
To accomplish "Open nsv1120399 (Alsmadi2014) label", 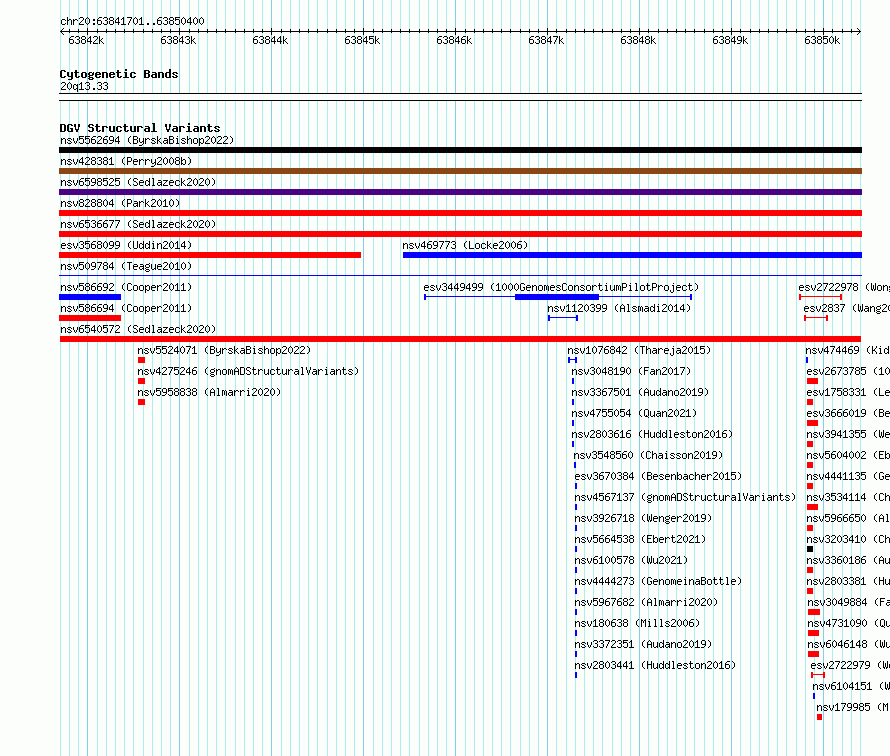I will (x=619, y=308).
